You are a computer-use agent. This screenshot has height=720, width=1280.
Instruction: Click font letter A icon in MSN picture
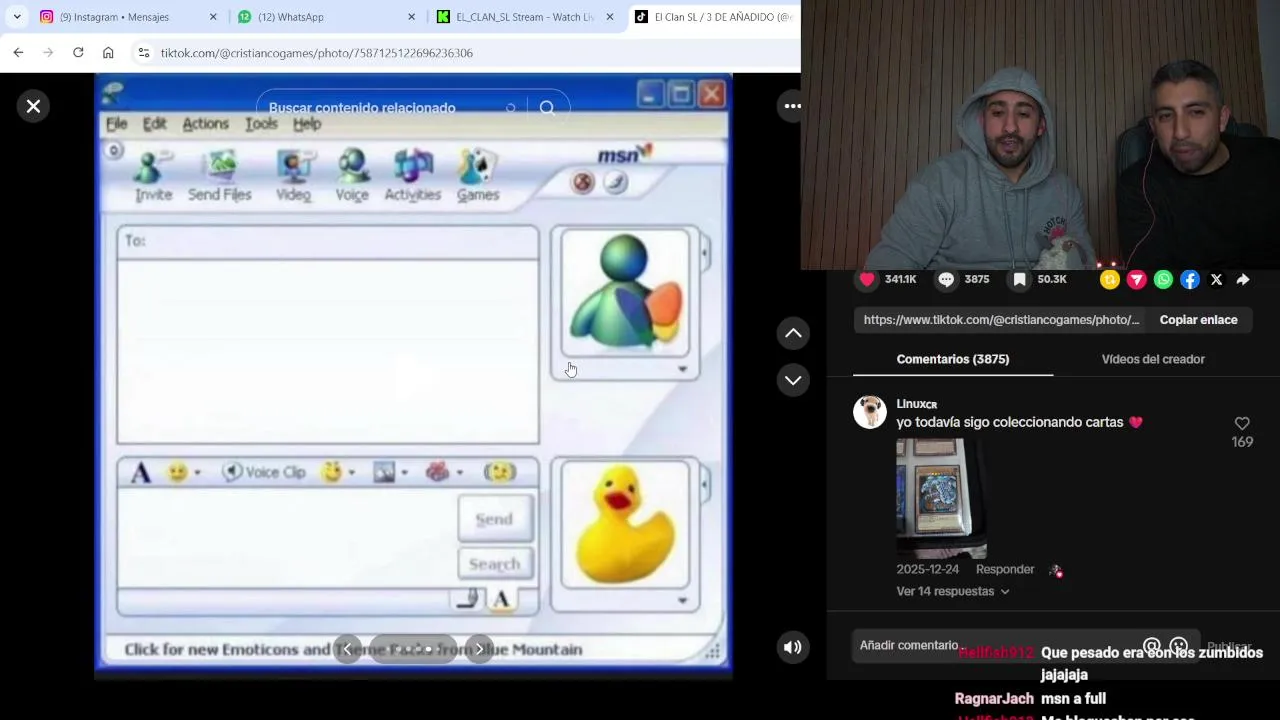pos(140,472)
